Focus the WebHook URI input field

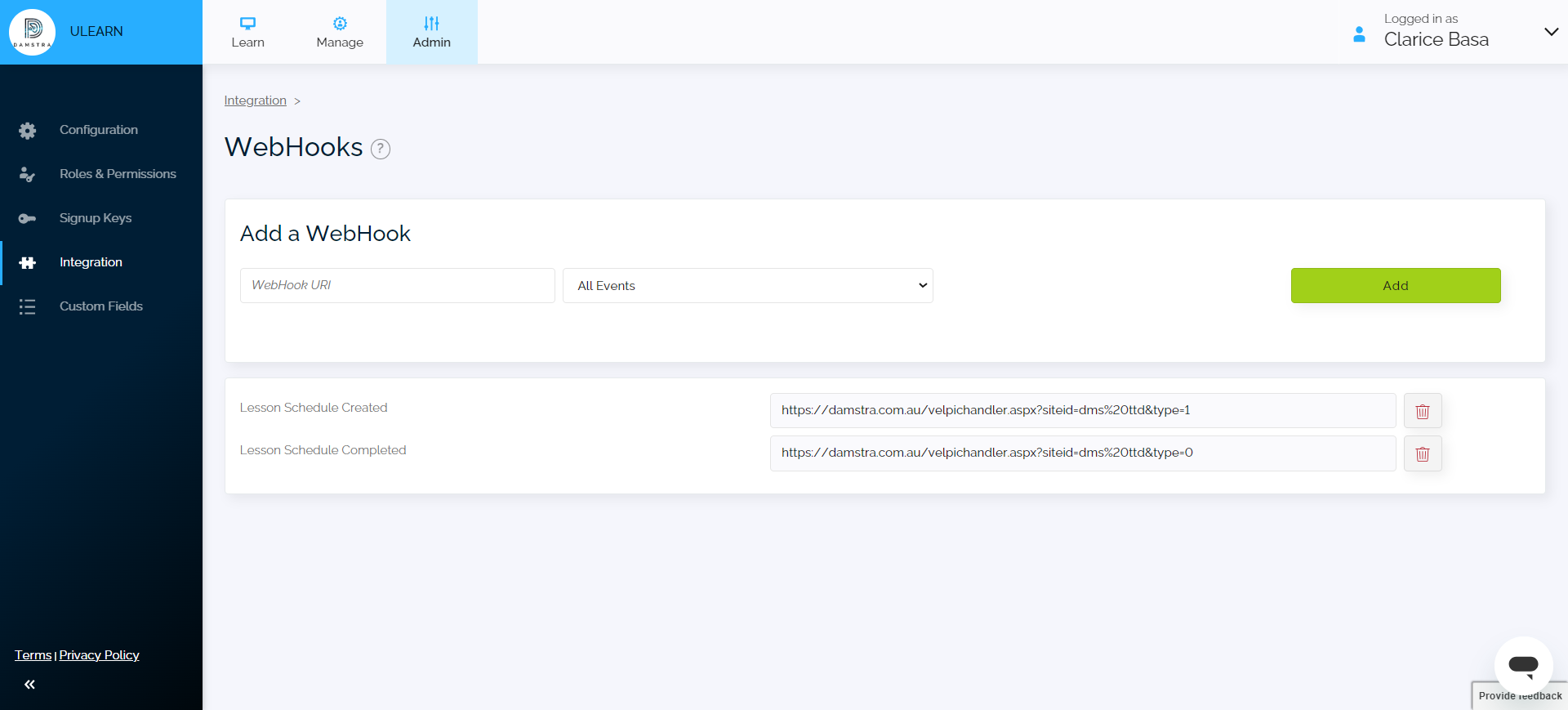tap(398, 286)
